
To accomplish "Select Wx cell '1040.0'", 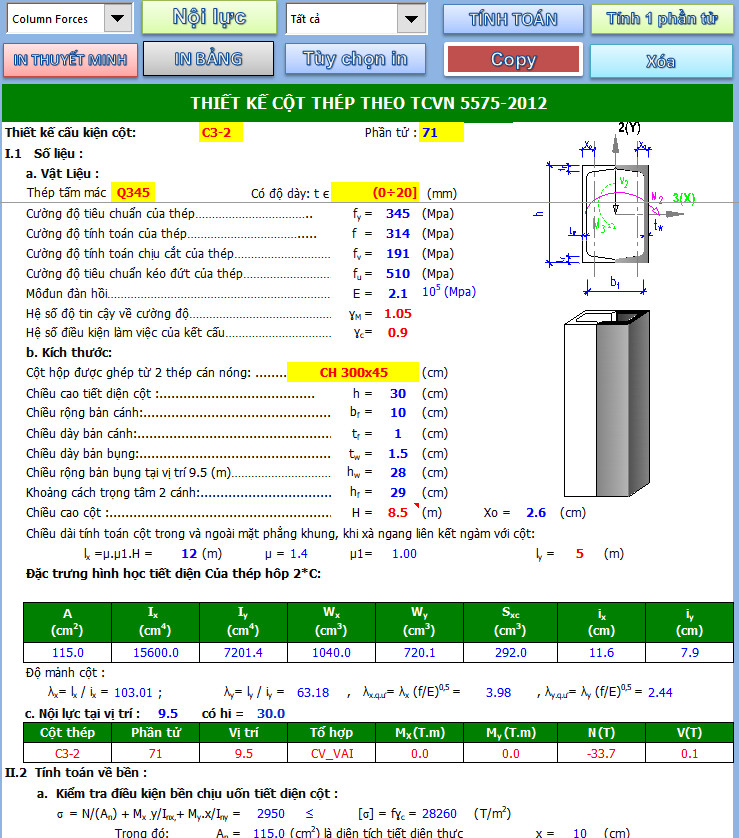I will pos(331,653).
